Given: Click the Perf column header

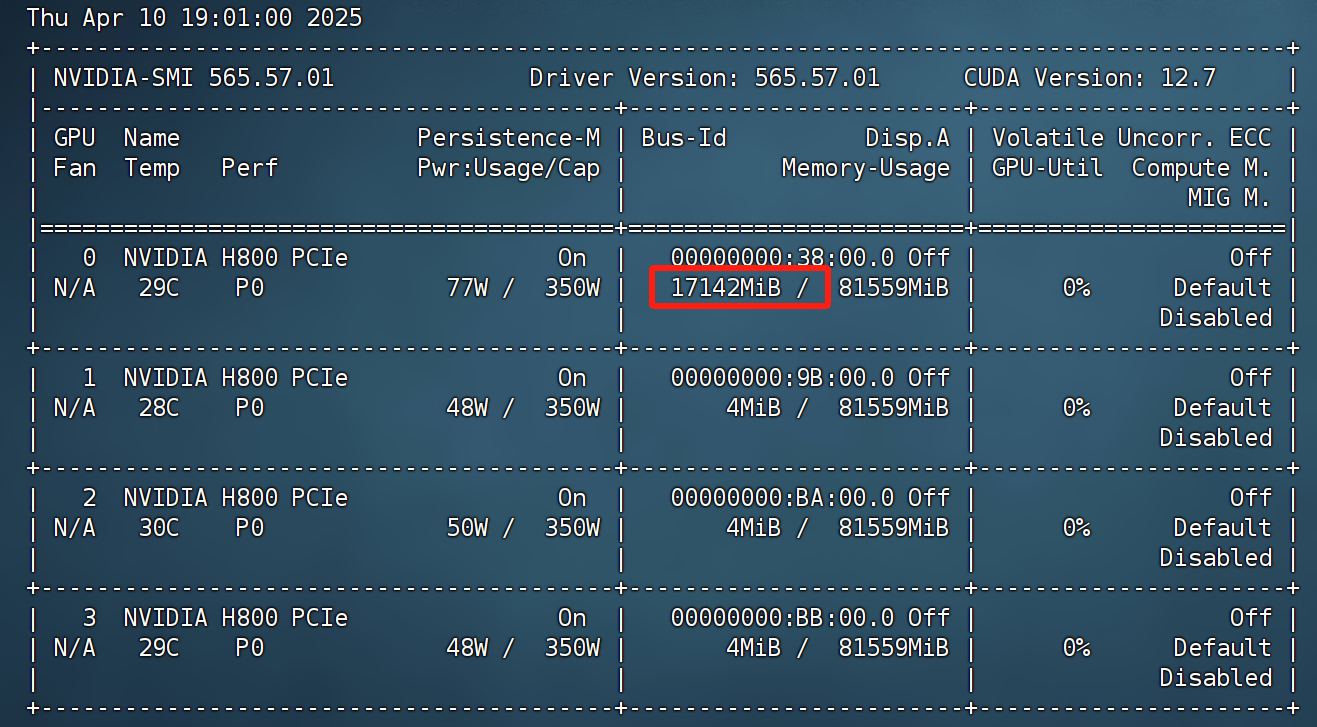Looking at the screenshot, I should (x=250, y=169).
